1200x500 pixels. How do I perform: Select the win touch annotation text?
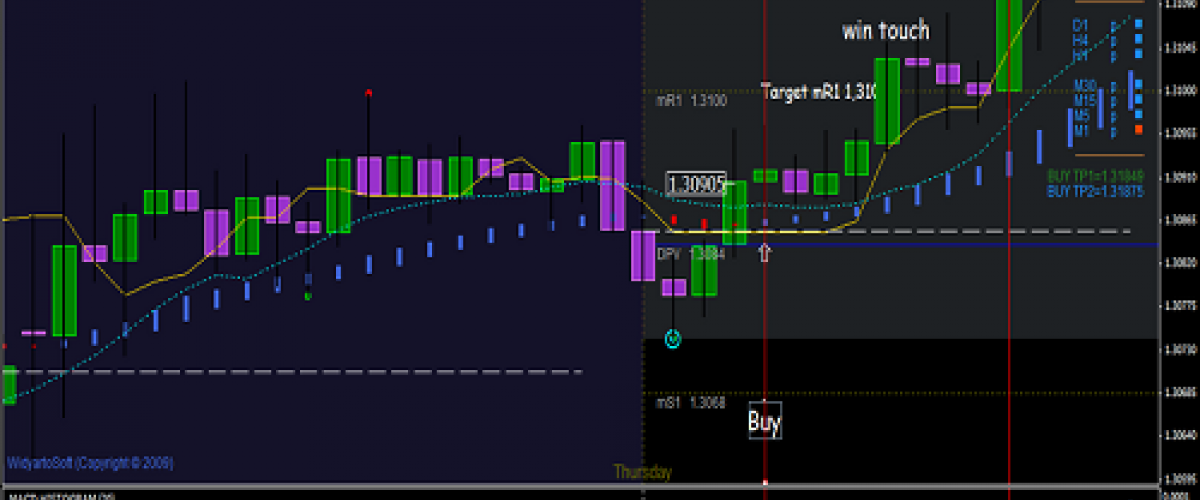coord(885,31)
